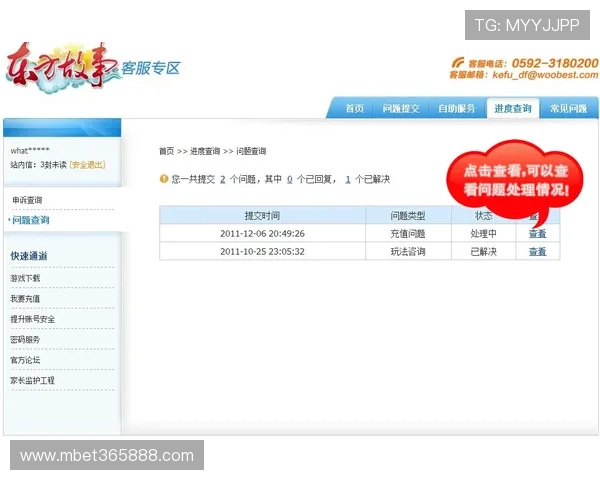Go to the 常见问题 tab
Image resolution: width=600 pixels, height=480 pixels.
coord(569,109)
